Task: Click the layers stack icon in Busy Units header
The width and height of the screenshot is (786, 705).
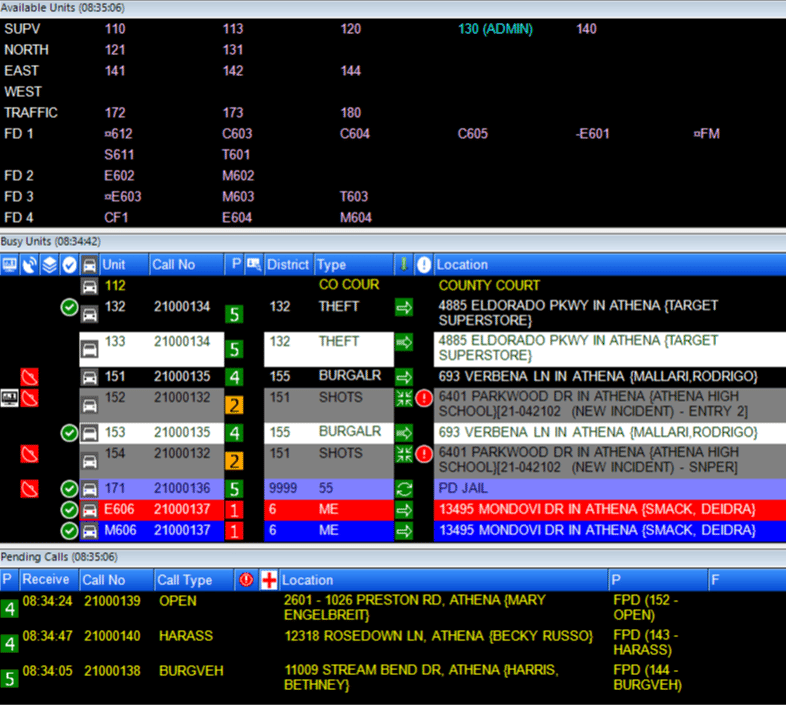Action: (49, 265)
